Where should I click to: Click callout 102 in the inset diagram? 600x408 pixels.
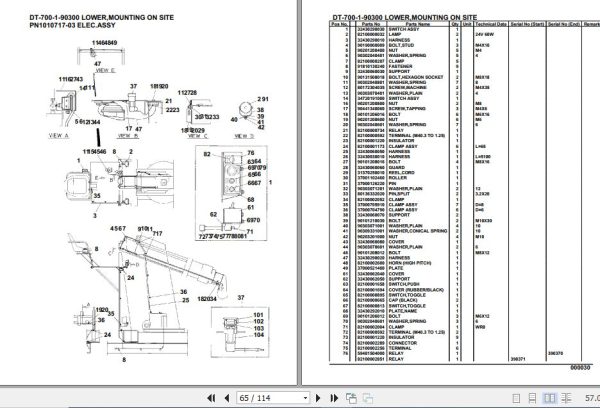point(259,322)
